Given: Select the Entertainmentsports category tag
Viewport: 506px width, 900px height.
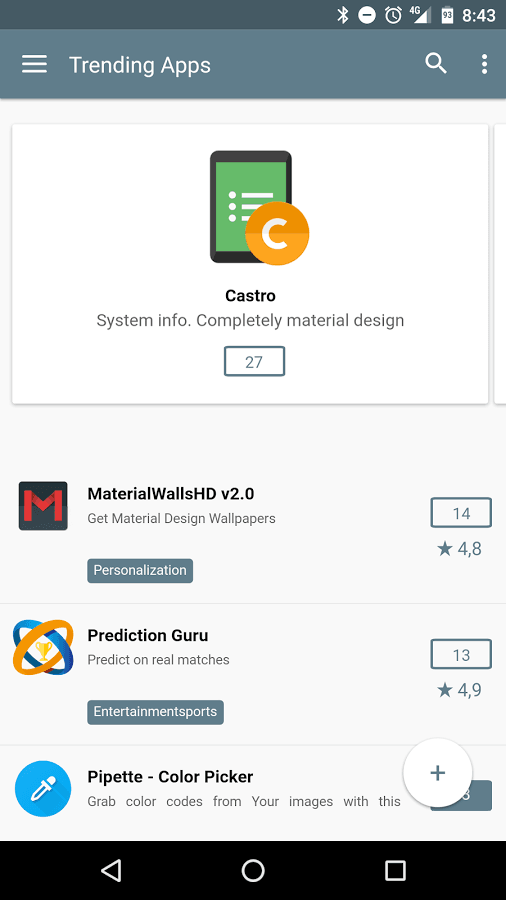Looking at the screenshot, I should tap(155, 712).
